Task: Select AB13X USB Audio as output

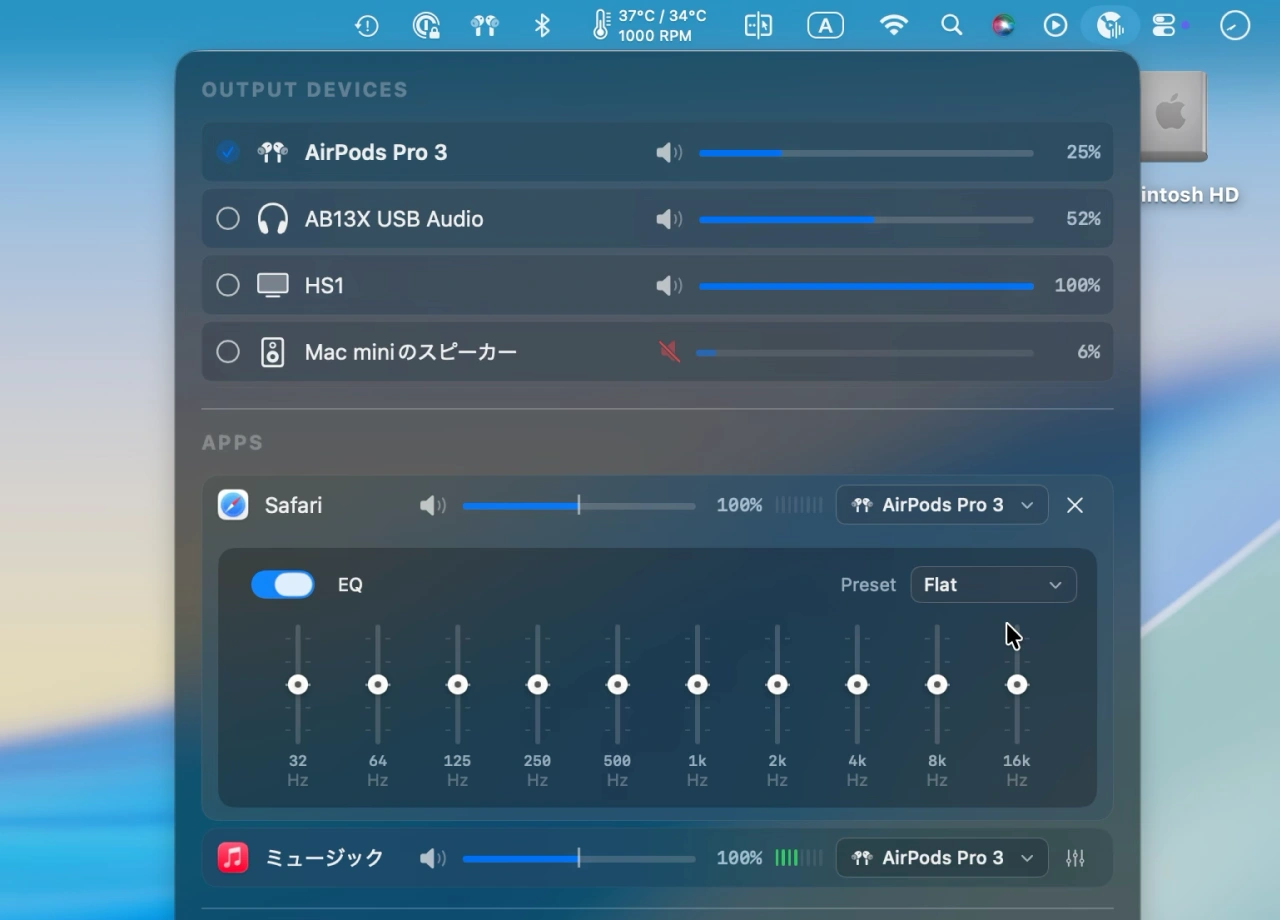Action: click(x=228, y=219)
